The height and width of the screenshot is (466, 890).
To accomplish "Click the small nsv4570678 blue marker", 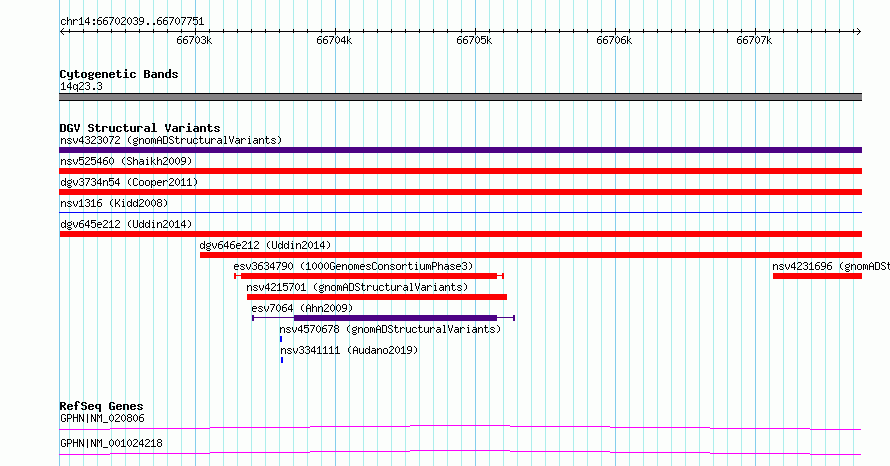I will tap(281, 339).
